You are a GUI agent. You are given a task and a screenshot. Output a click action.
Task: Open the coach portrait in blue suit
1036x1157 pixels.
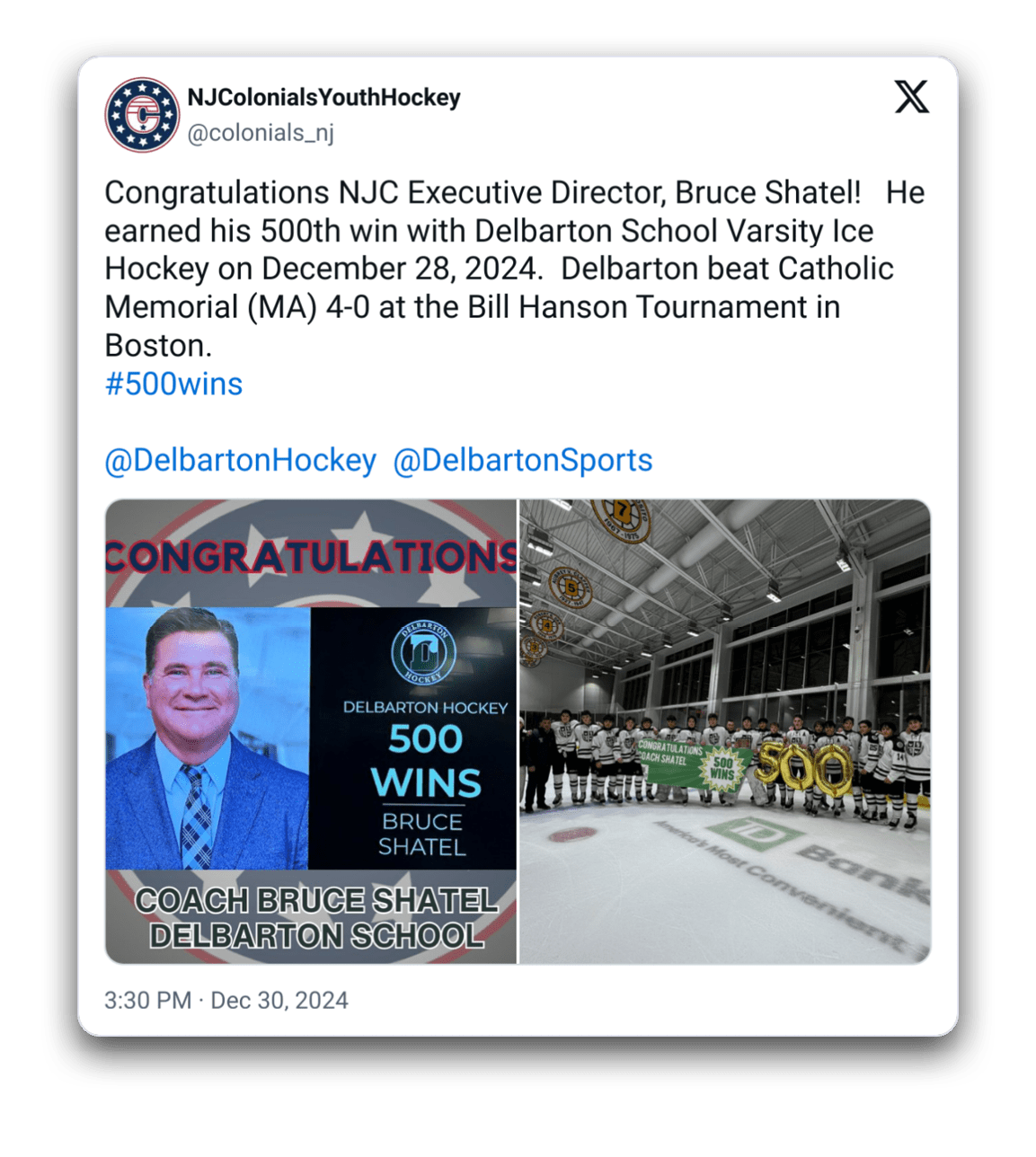click(208, 738)
